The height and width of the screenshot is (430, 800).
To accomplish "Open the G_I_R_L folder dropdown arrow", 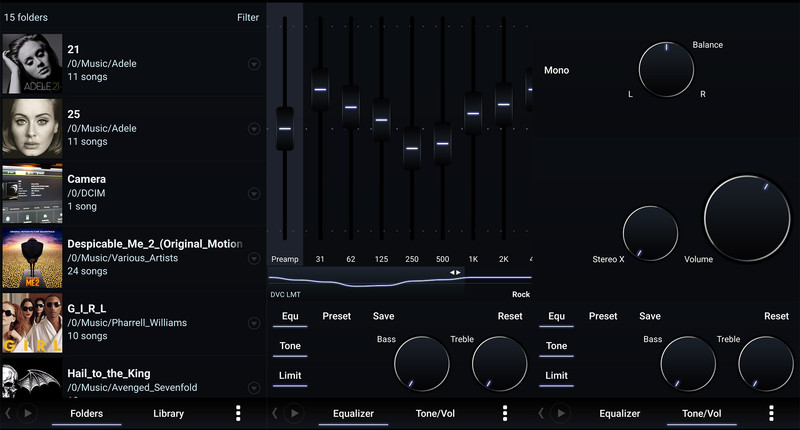I will (253, 323).
